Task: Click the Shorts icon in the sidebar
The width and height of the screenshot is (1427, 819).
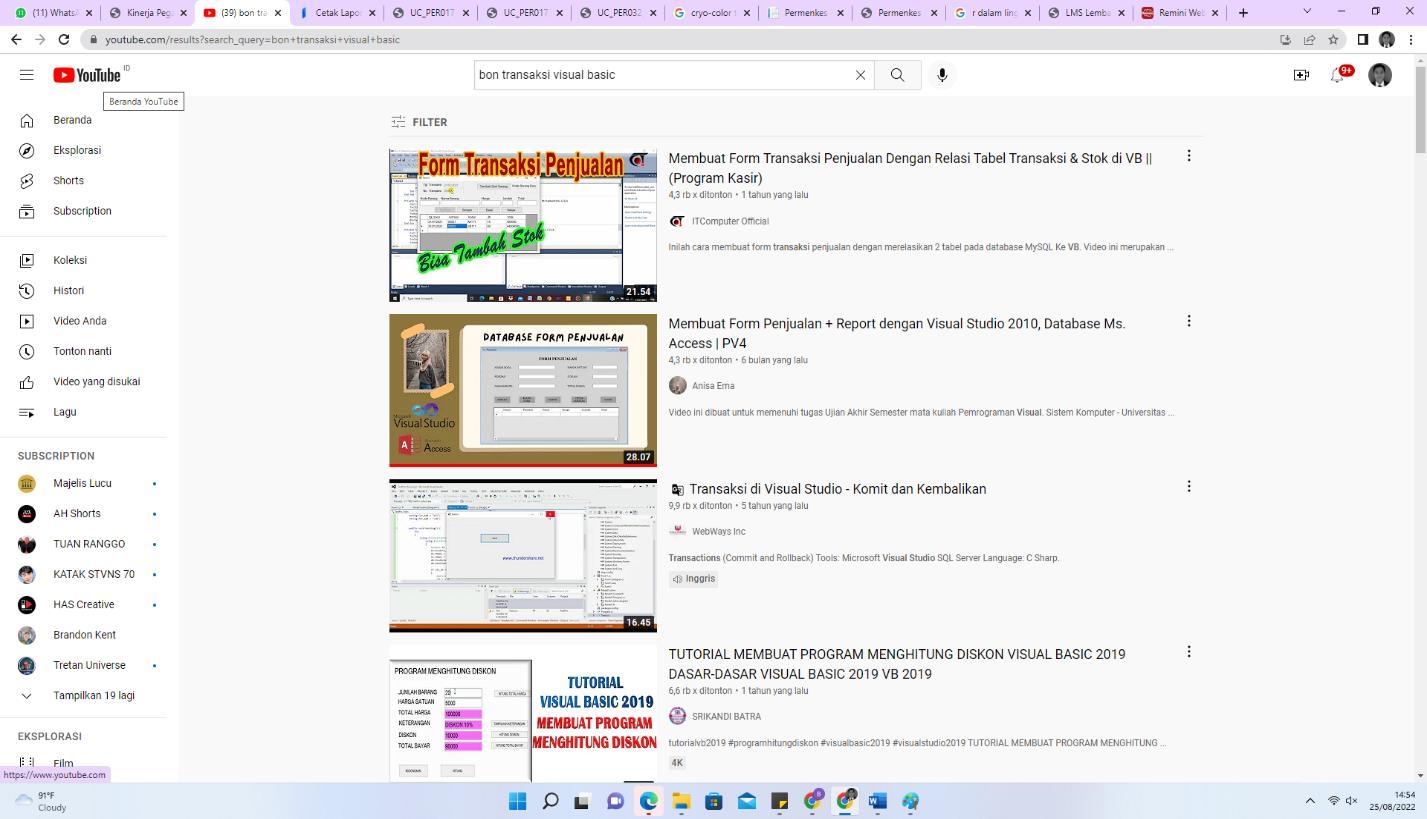Action: 27,181
